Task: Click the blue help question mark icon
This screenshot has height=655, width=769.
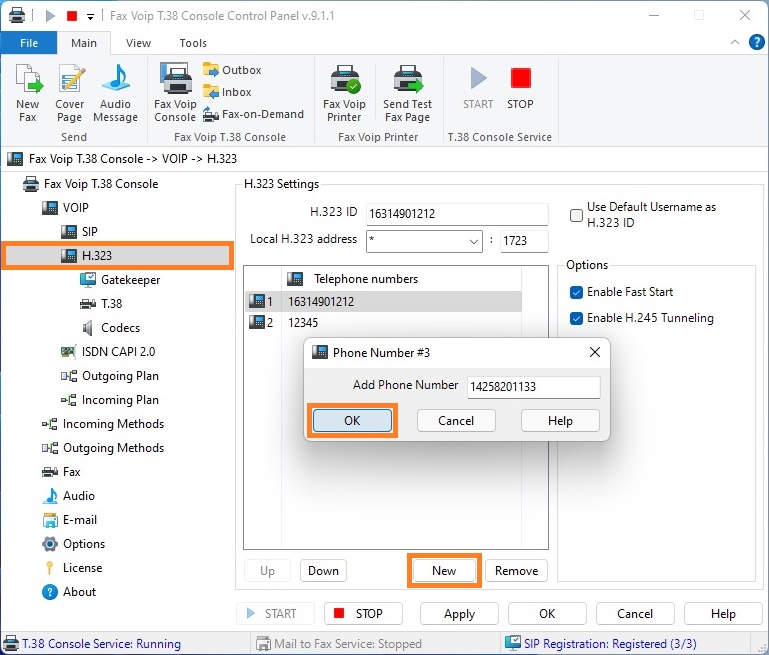Action: tap(756, 42)
